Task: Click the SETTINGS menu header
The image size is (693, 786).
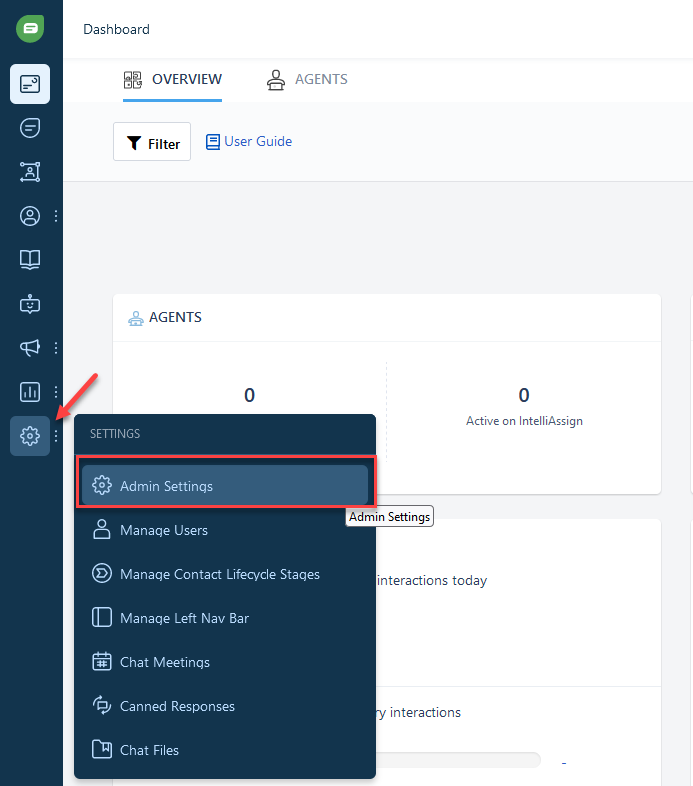Action: click(x=115, y=434)
